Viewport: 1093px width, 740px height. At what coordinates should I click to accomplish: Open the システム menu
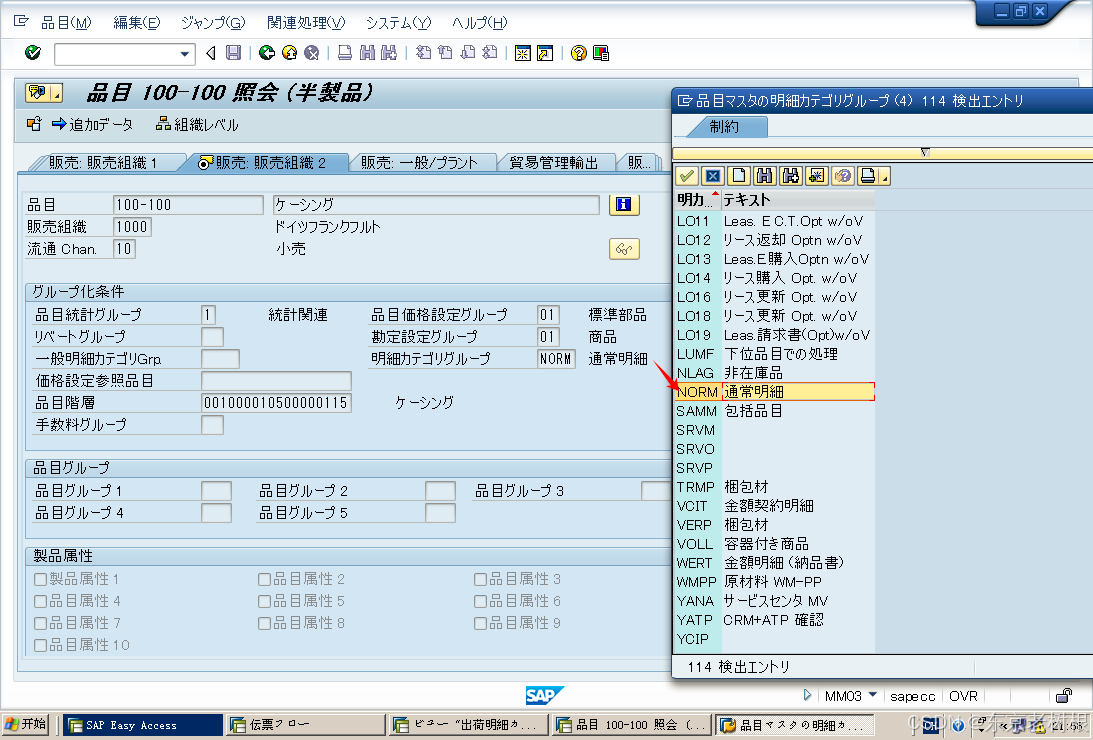398,22
